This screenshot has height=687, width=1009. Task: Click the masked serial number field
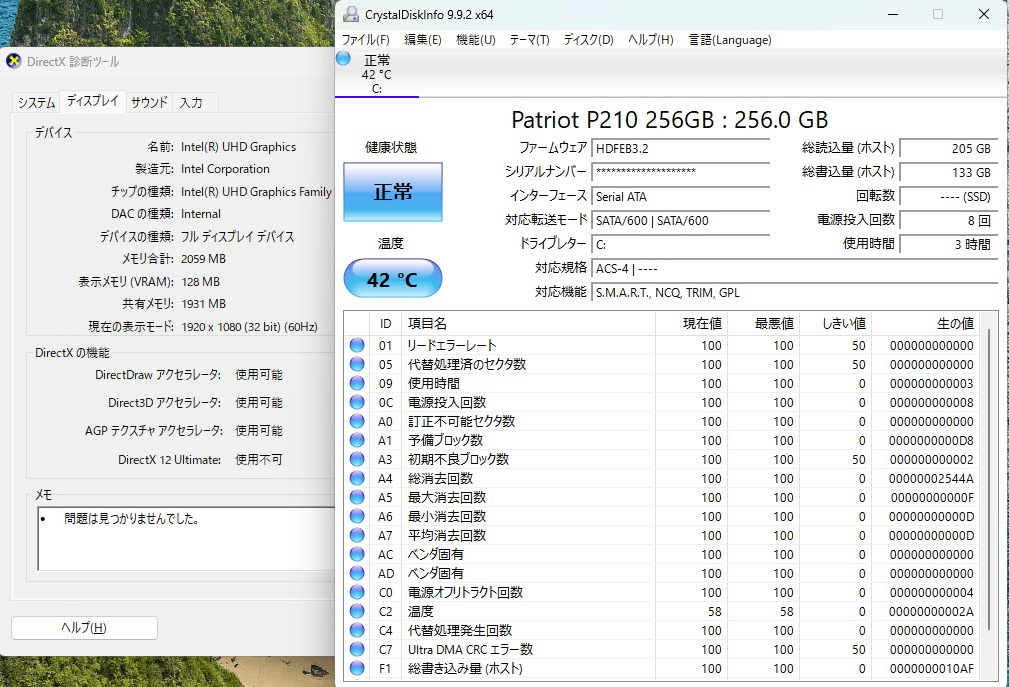(x=680, y=172)
